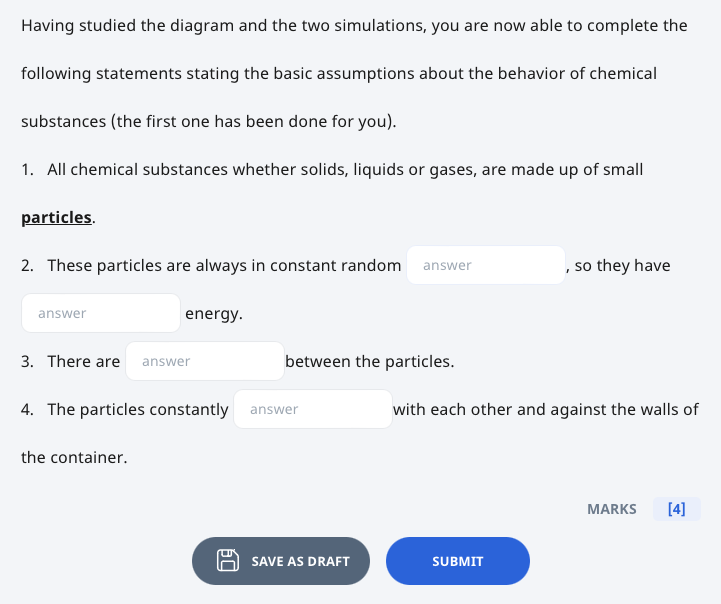Submit the answers with the SUBMIT button
This screenshot has height=604, width=721.
[458, 561]
